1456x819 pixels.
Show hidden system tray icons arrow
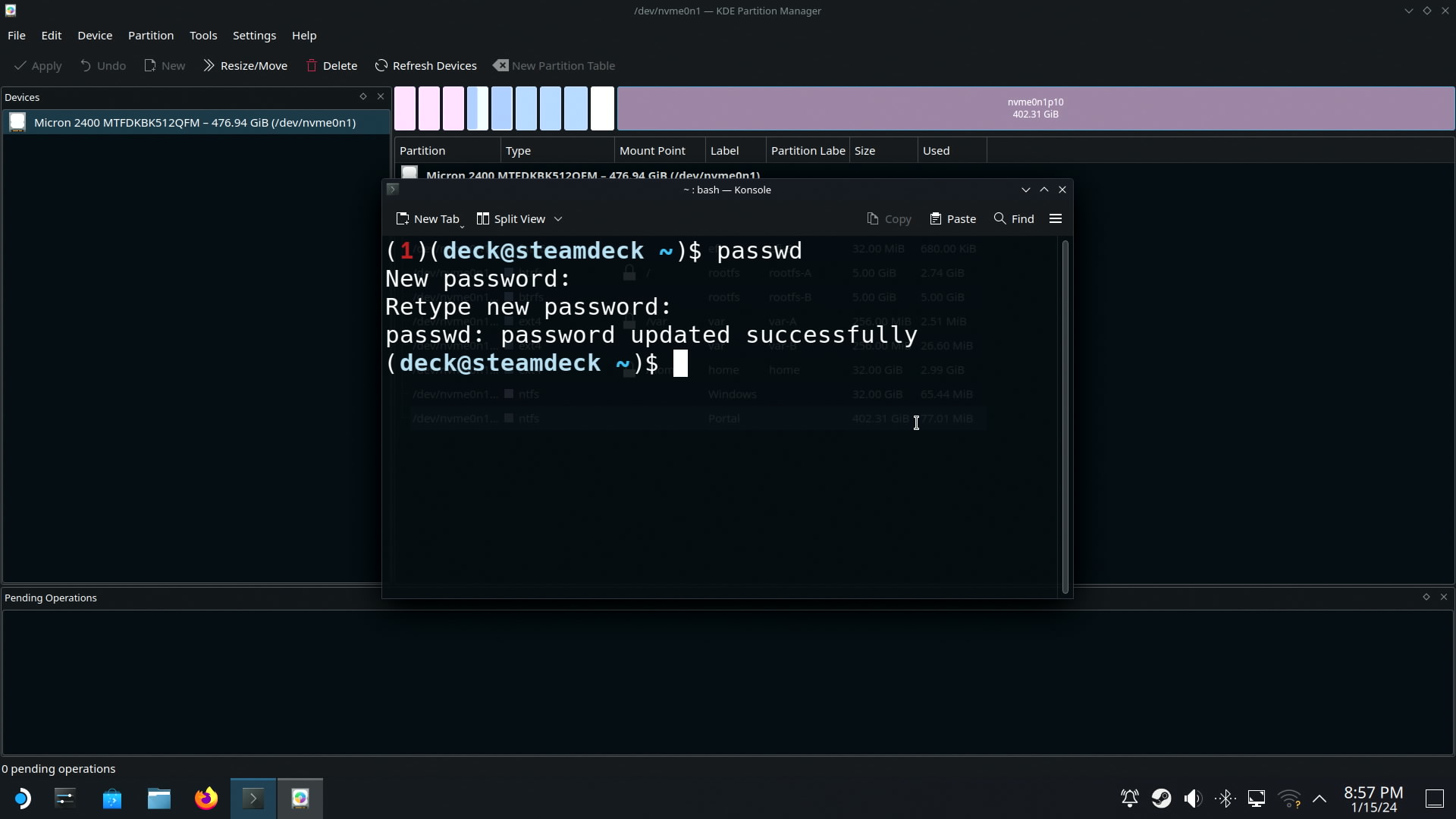(1319, 799)
